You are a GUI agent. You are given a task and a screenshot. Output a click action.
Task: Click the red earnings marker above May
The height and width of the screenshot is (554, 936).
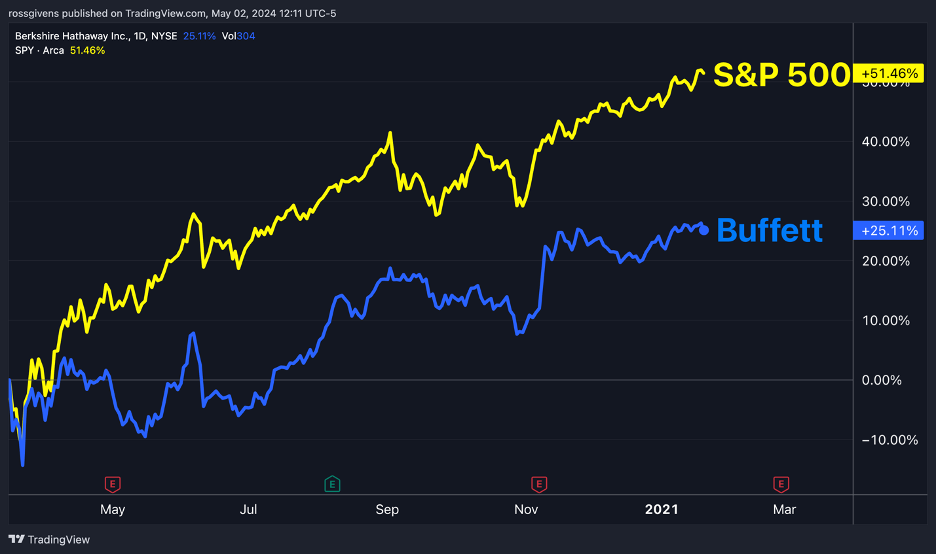click(x=113, y=484)
